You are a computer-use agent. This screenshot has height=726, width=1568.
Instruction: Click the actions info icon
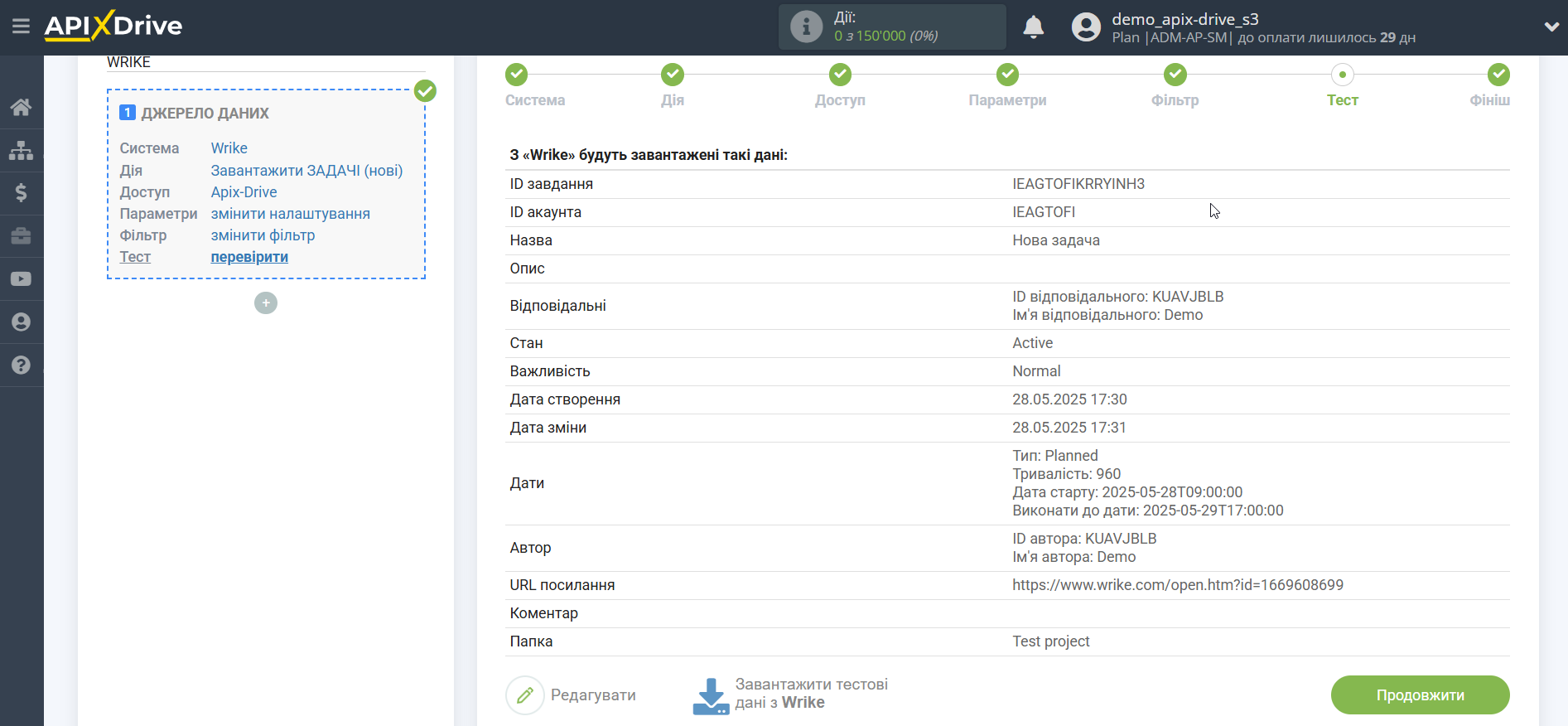click(x=806, y=27)
